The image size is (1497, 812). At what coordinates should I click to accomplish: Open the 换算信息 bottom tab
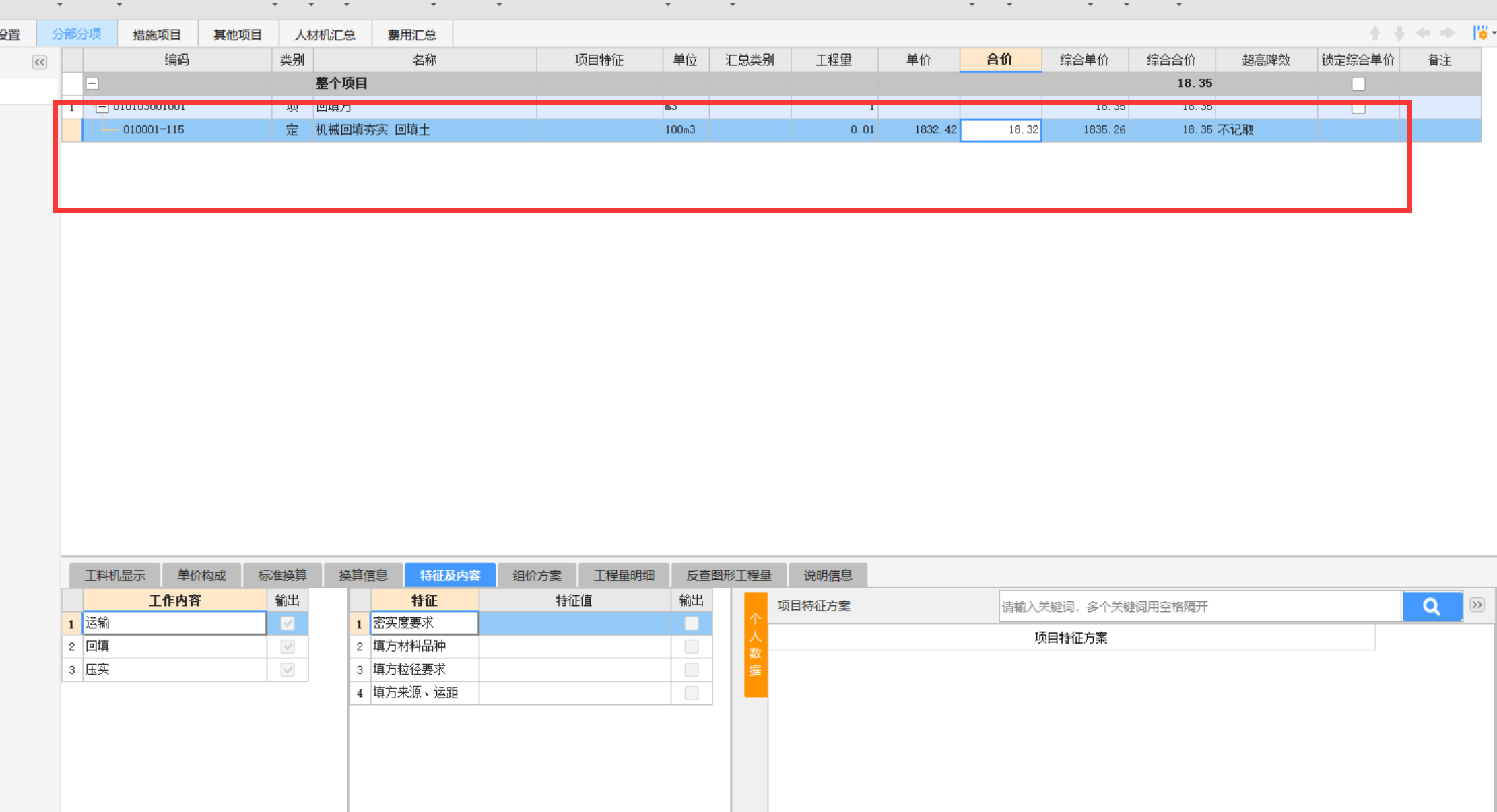[363, 576]
